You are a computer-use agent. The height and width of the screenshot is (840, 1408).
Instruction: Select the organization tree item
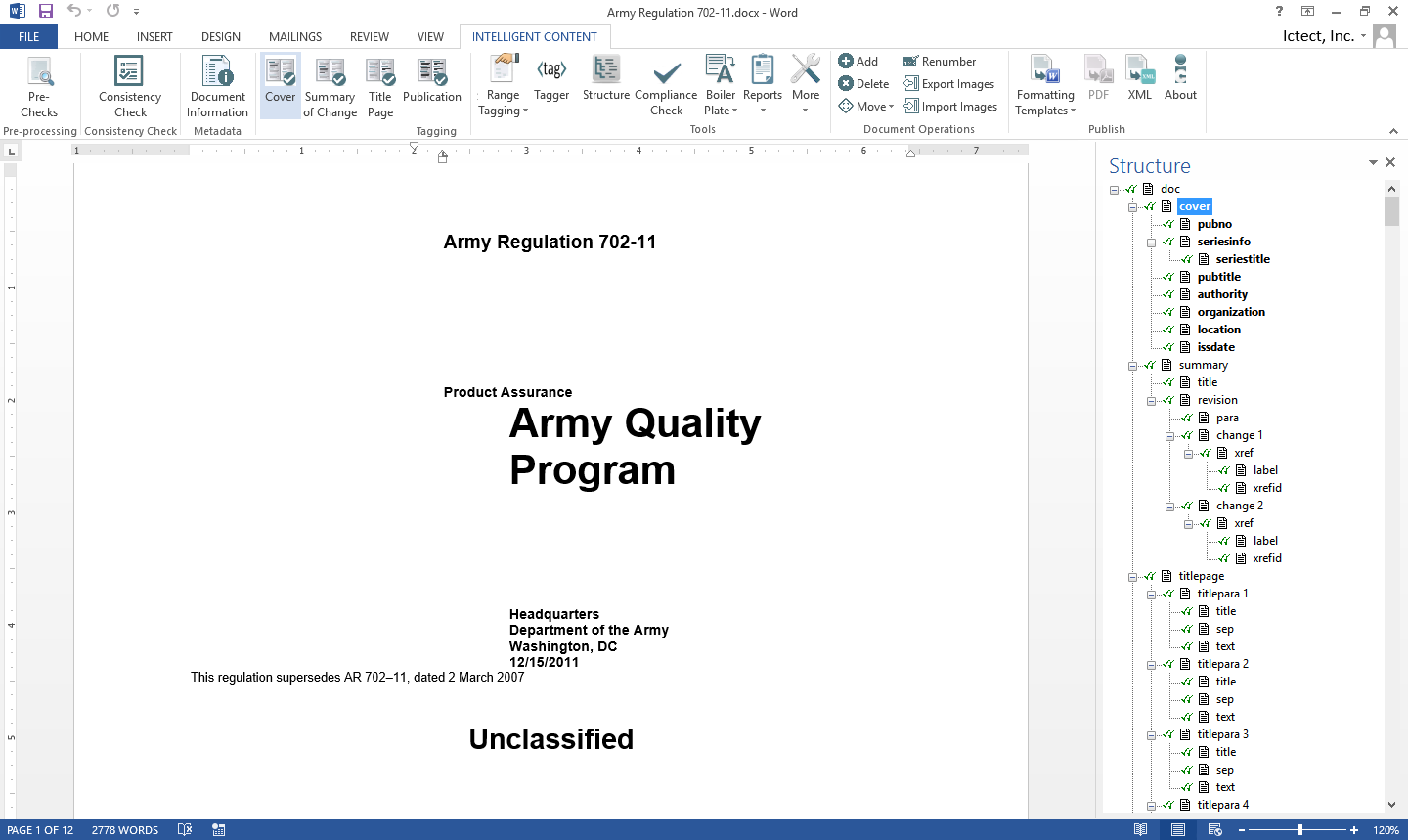coord(1231,312)
